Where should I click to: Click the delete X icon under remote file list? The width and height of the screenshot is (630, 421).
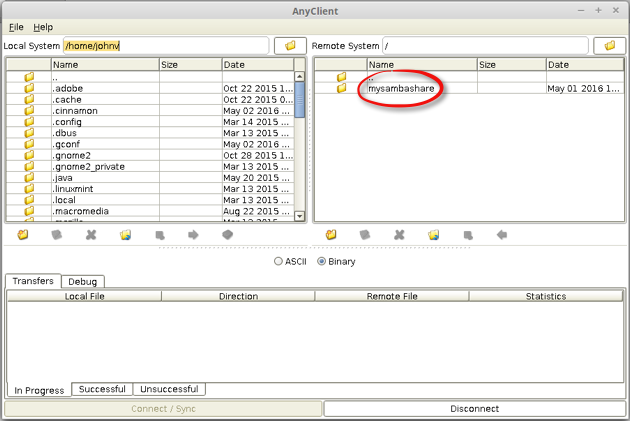pos(399,235)
